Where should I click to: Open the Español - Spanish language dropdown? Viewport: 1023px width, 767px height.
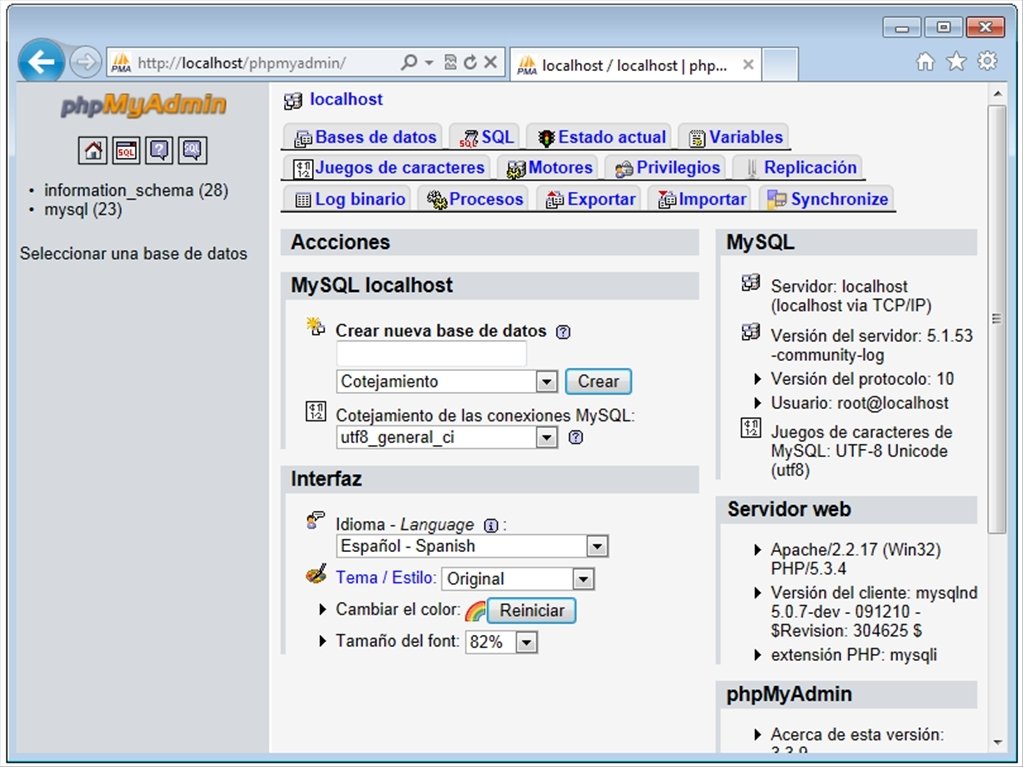472,546
